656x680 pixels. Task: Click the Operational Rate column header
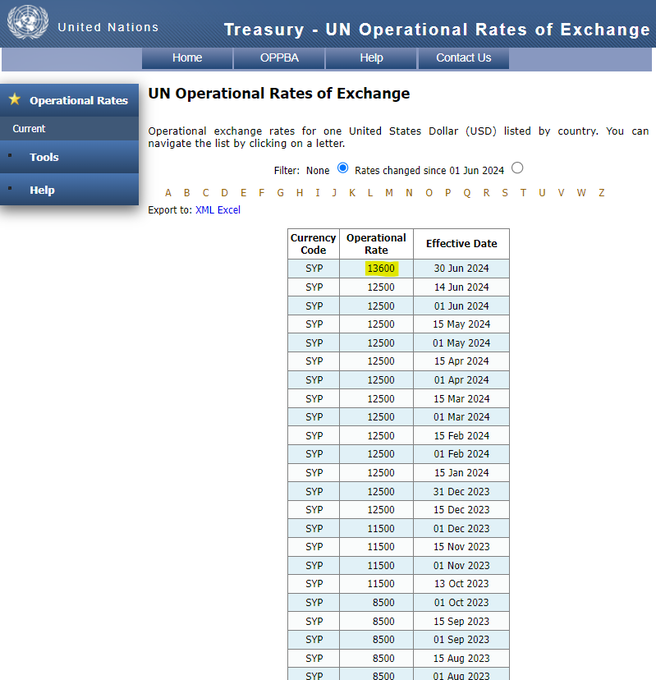(376, 244)
